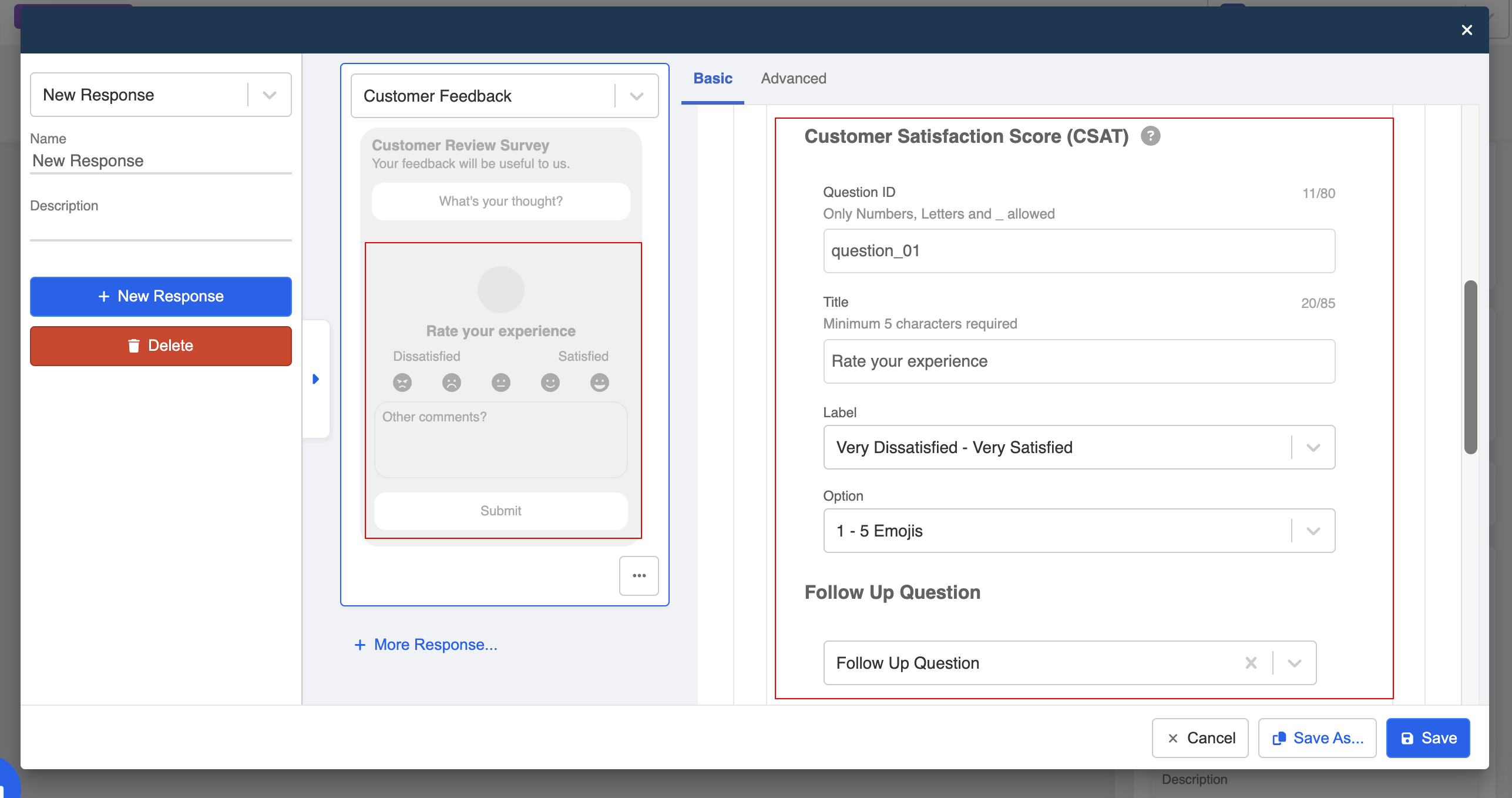
Task: Click the neutral face emoji
Action: coord(501,383)
